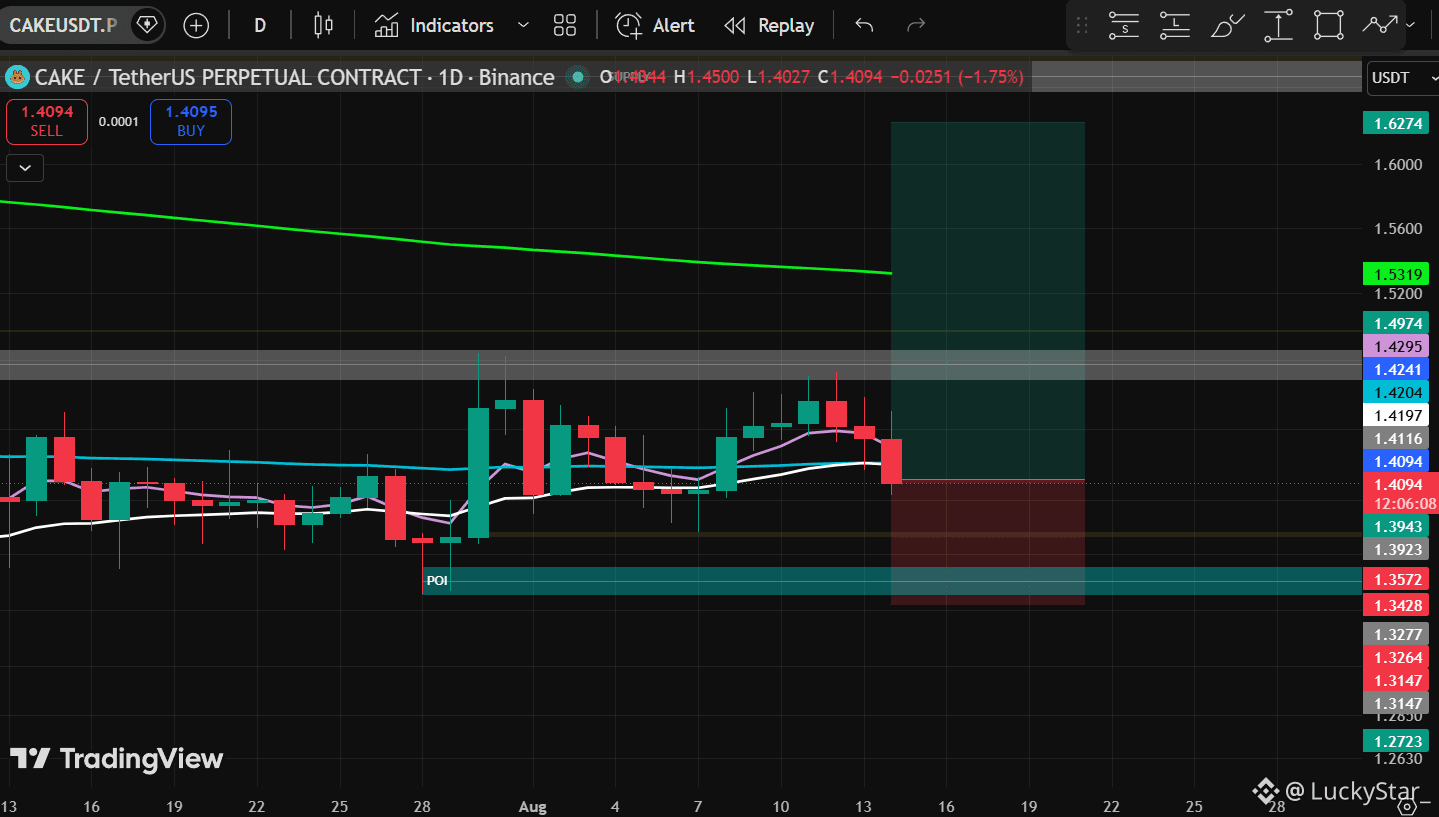Click the cyan 1.4204 price label
The image size is (1439, 817).
(x=1395, y=393)
